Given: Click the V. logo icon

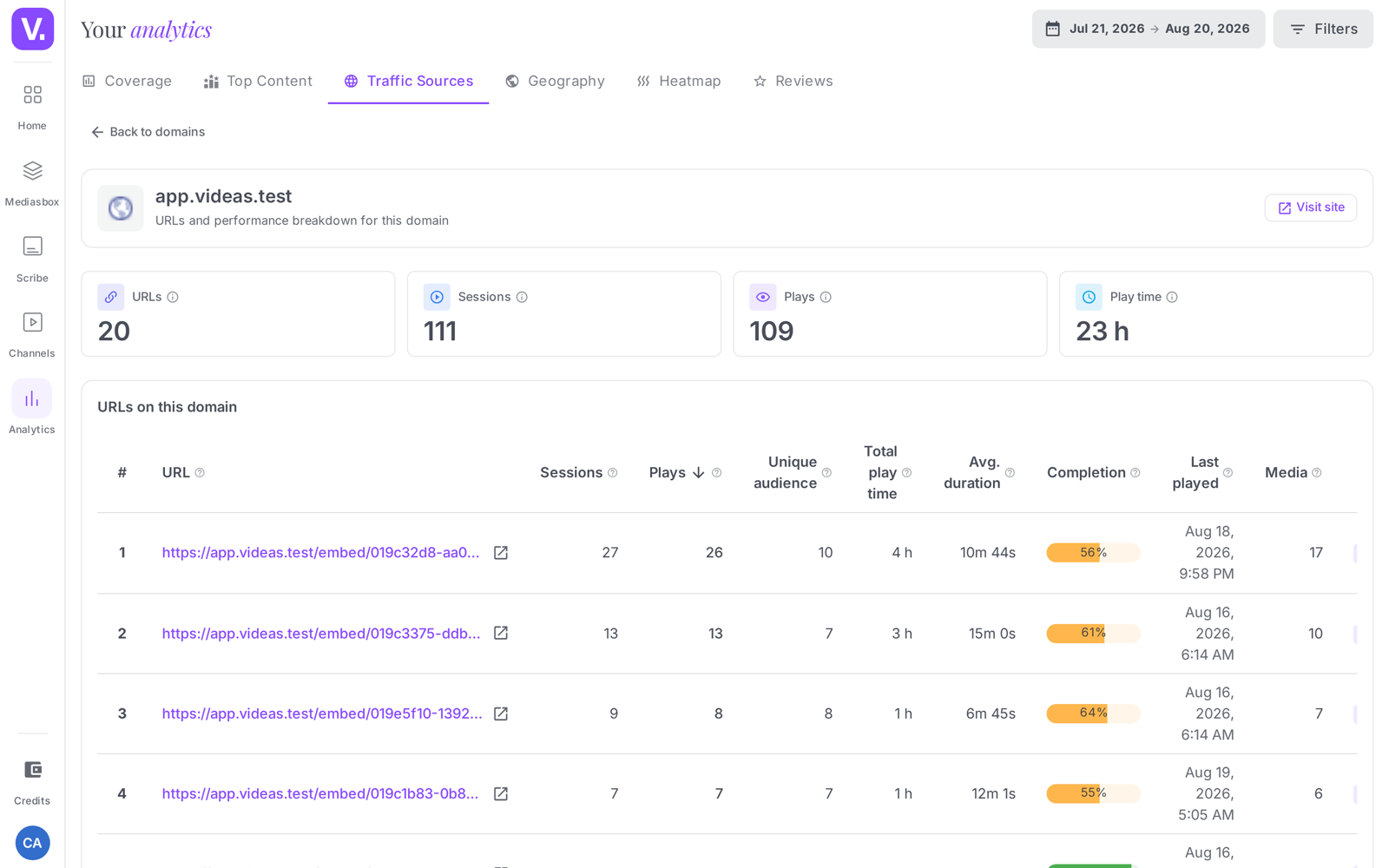Looking at the screenshot, I should point(32,29).
